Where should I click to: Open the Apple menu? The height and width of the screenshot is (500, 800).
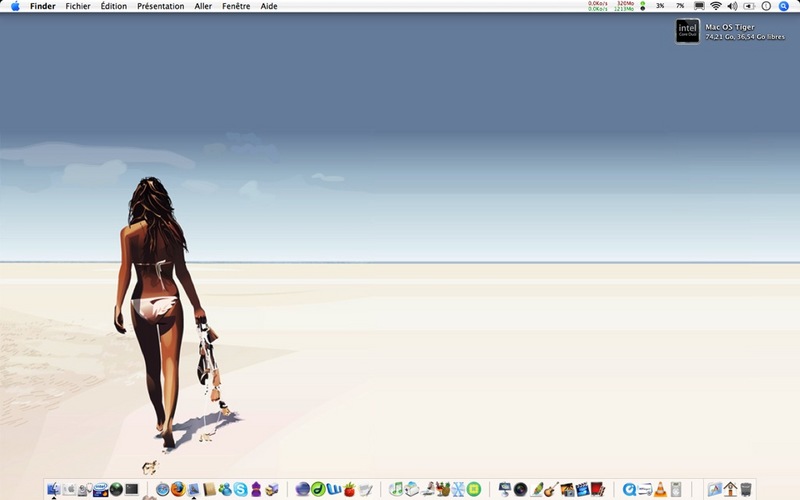(15, 6)
